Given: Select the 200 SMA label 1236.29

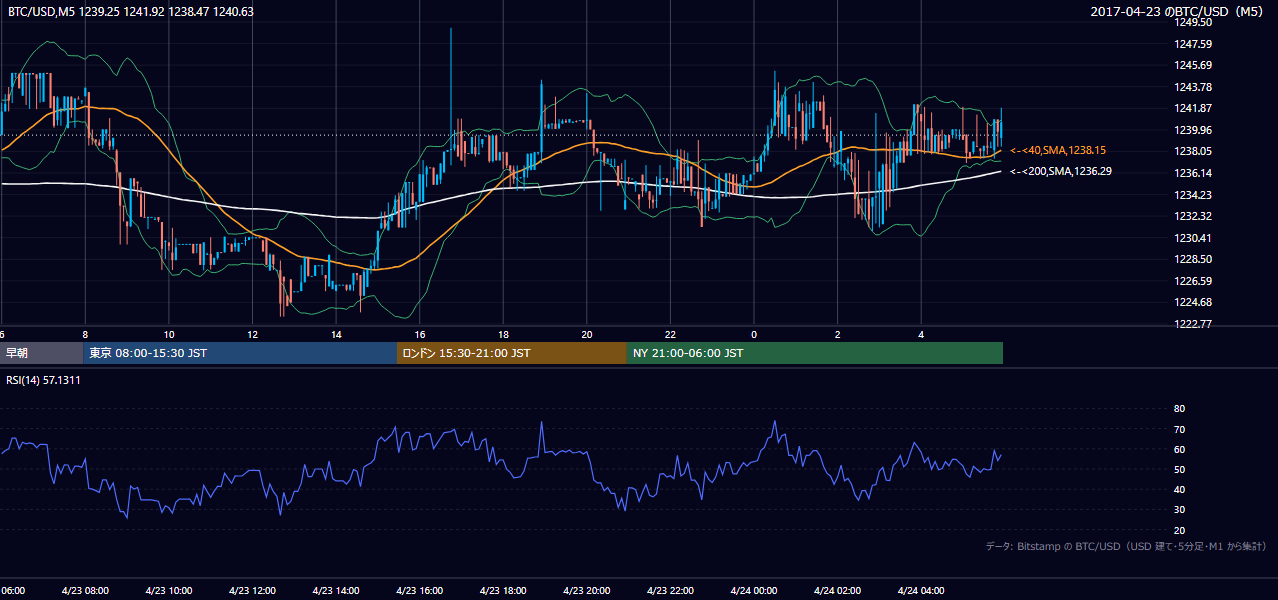Looking at the screenshot, I should point(1061,171).
